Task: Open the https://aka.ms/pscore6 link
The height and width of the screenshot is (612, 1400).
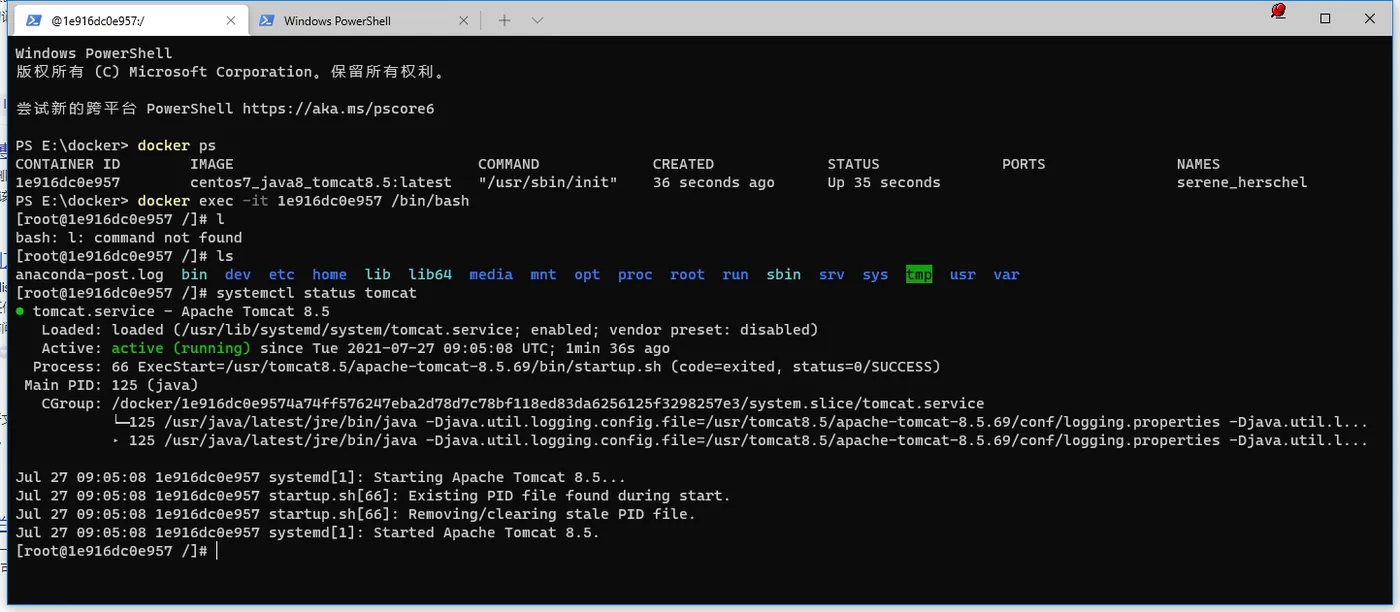Action: (338, 108)
